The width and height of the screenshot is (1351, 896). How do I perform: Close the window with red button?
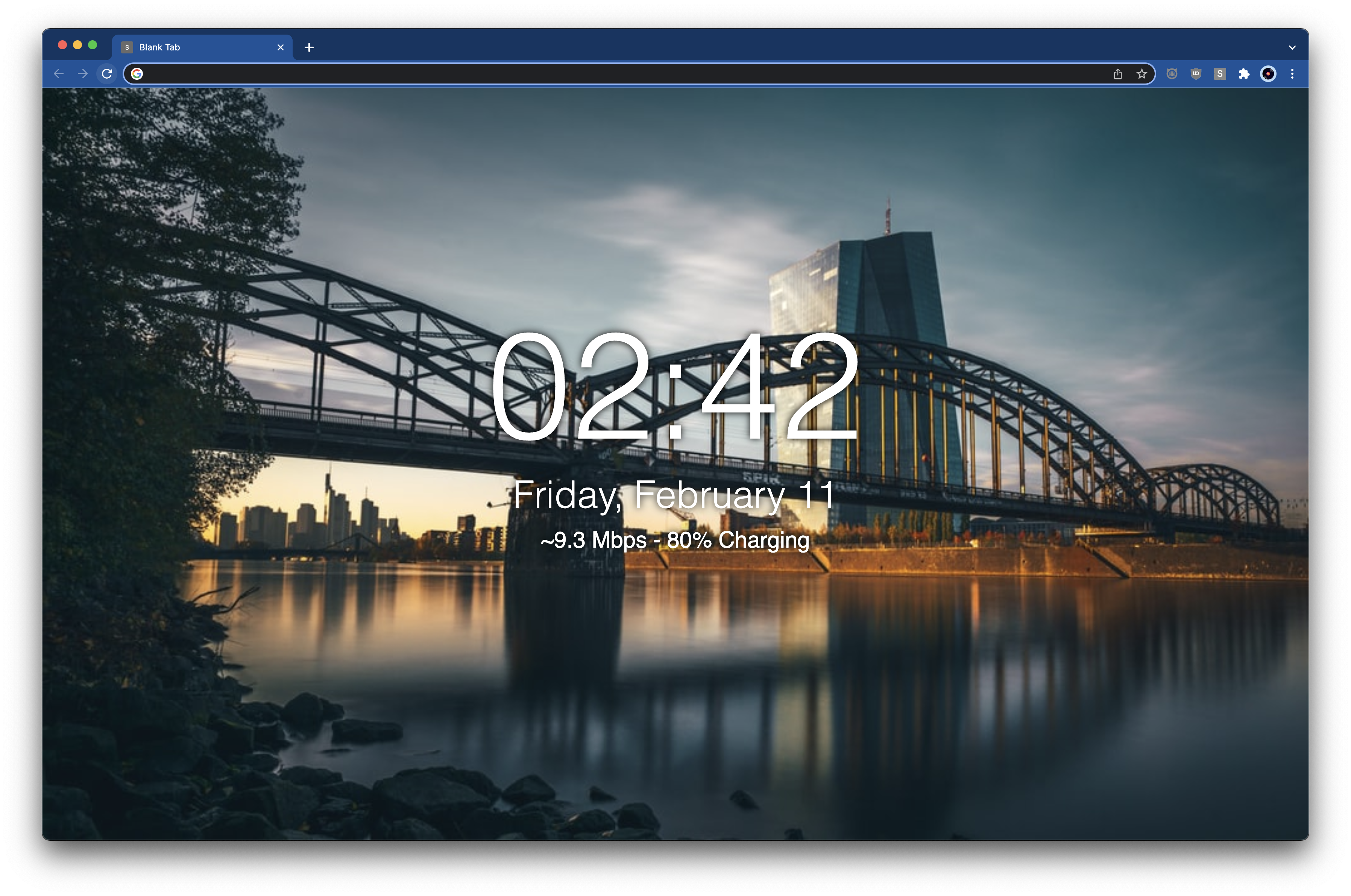(63, 45)
